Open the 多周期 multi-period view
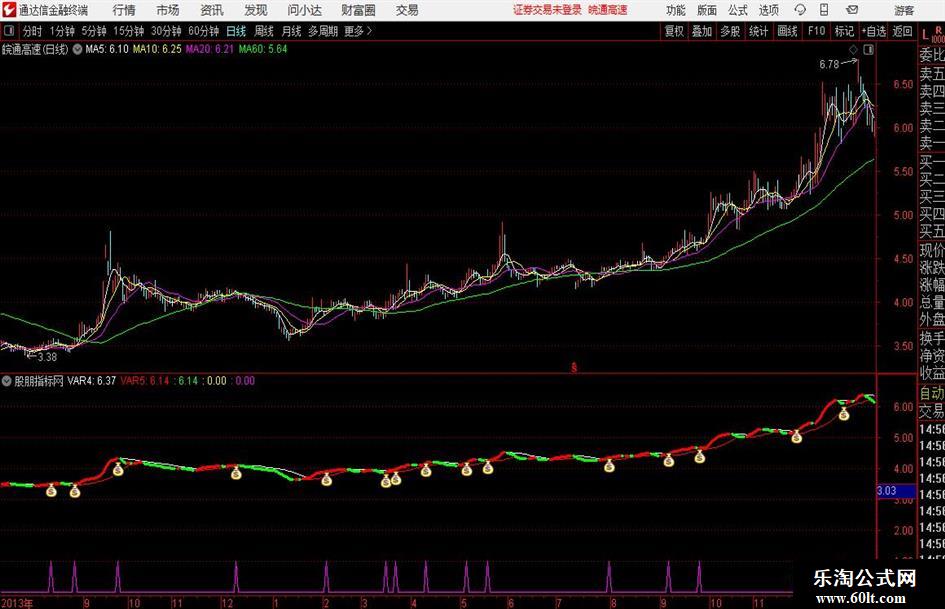The image size is (945, 609). click(x=322, y=31)
